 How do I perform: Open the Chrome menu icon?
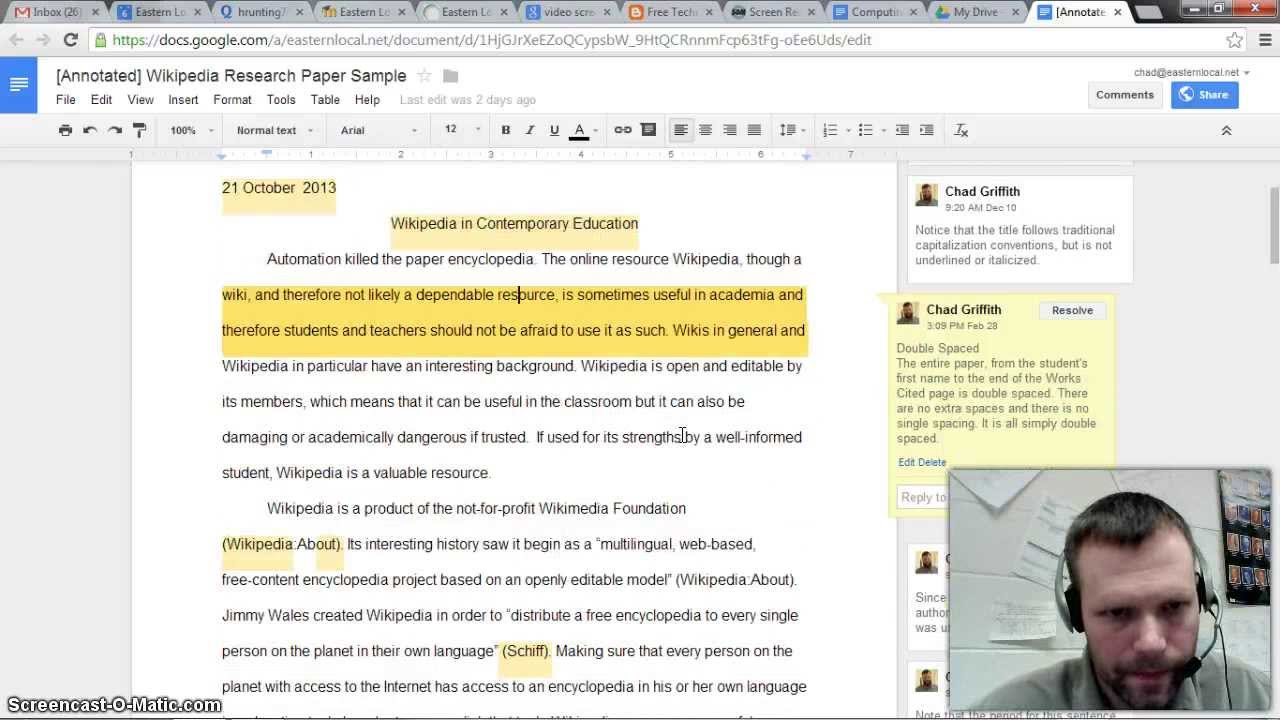[x=1265, y=40]
